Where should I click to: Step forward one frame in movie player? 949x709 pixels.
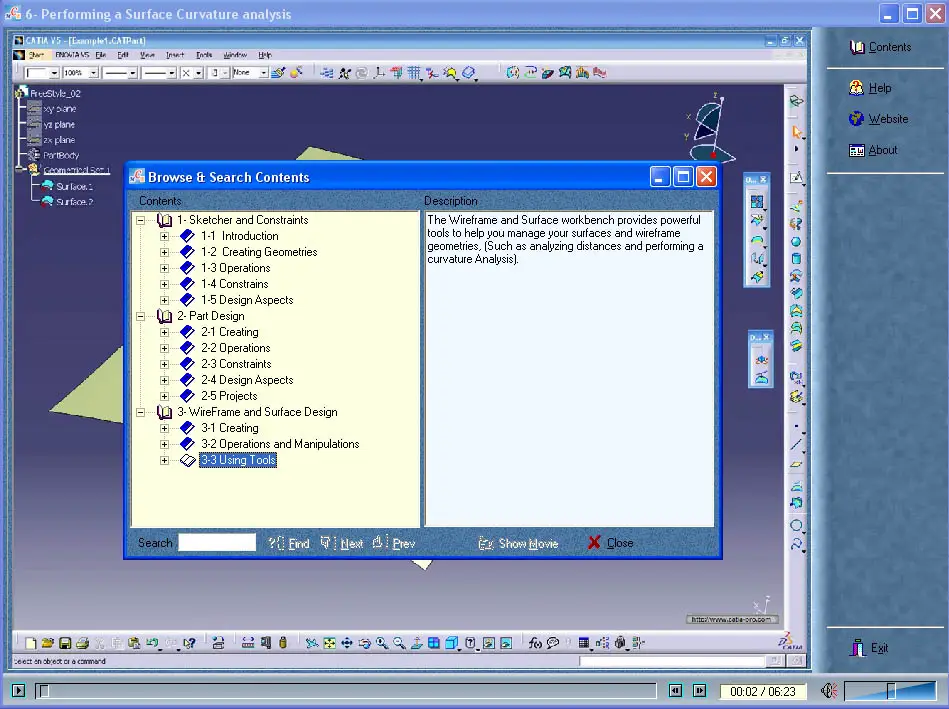pos(699,690)
